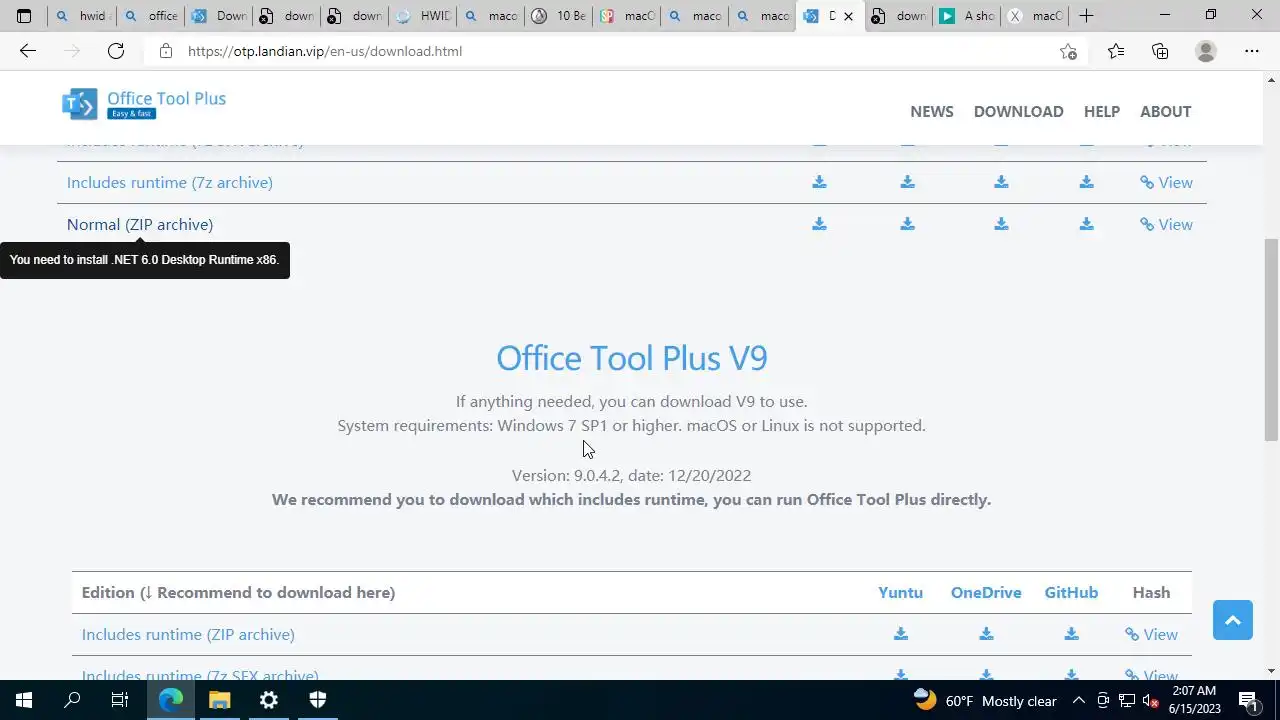Image resolution: width=1280 pixels, height=720 pixels.
Task: Open the volume control in tray
Action: [1151, 701]
